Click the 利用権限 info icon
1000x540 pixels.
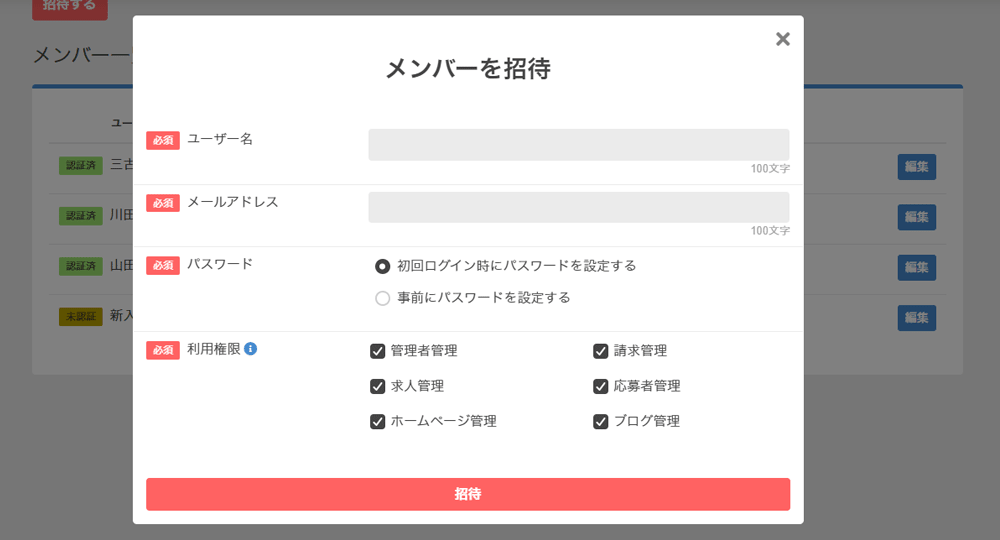coord(251,349)
